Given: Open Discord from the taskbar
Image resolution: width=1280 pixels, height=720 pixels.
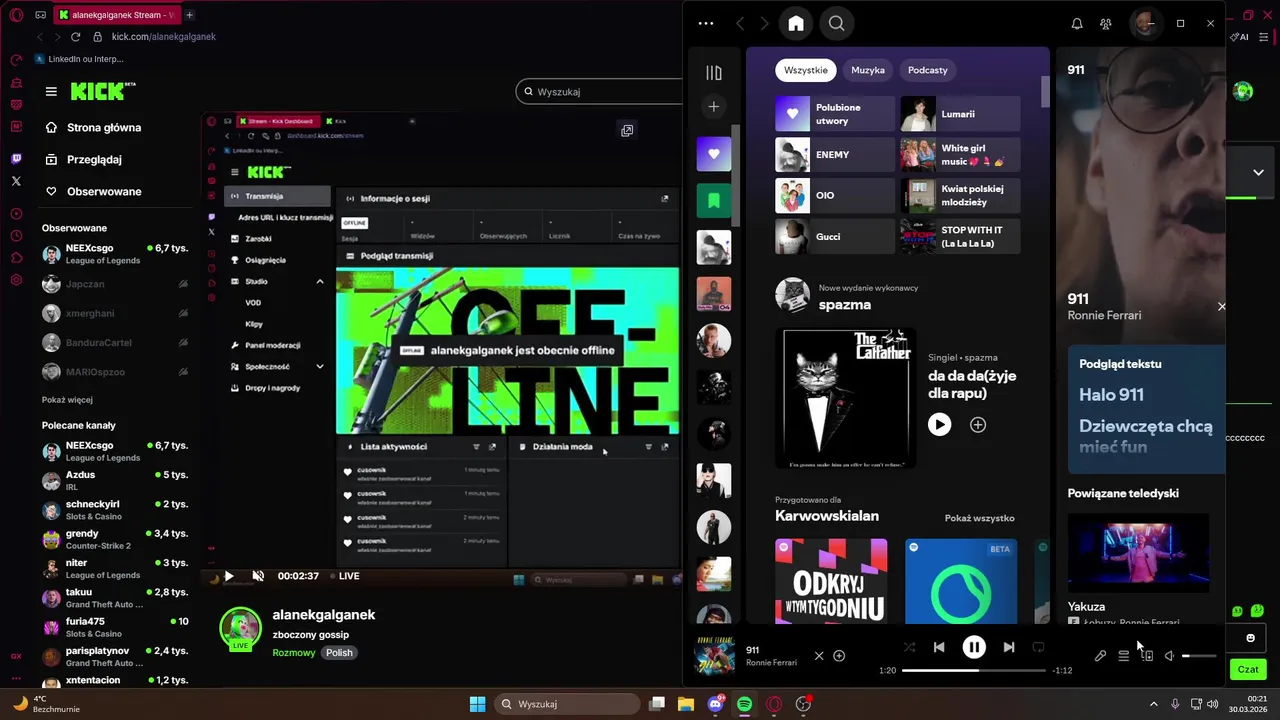Looking at the screenshot, I should (715, 704).
